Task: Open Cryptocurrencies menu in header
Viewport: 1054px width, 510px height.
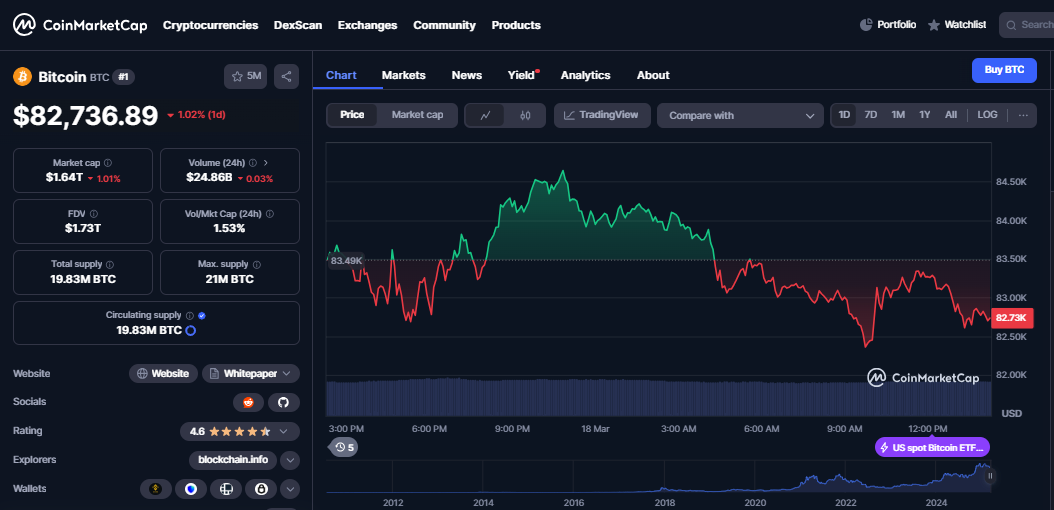Action: coord(210,25)
